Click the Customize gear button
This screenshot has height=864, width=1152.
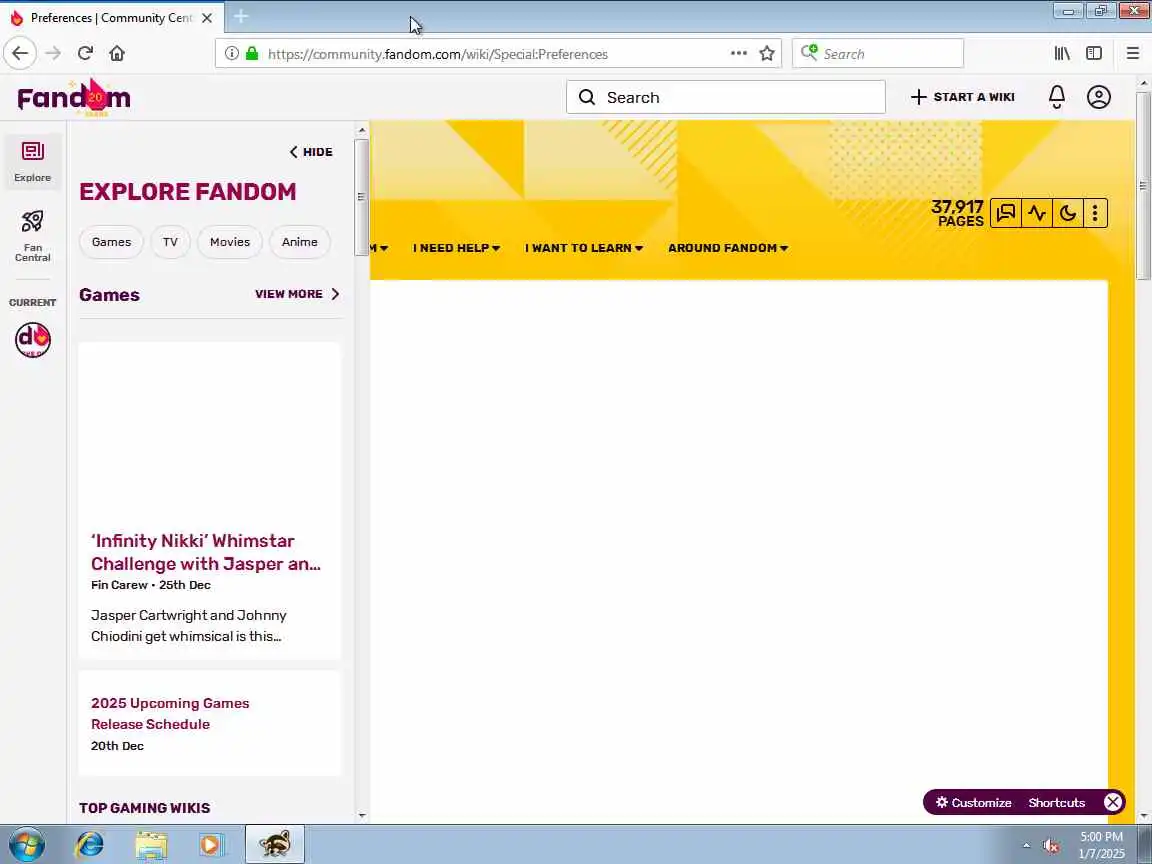[x=973, y=802]
